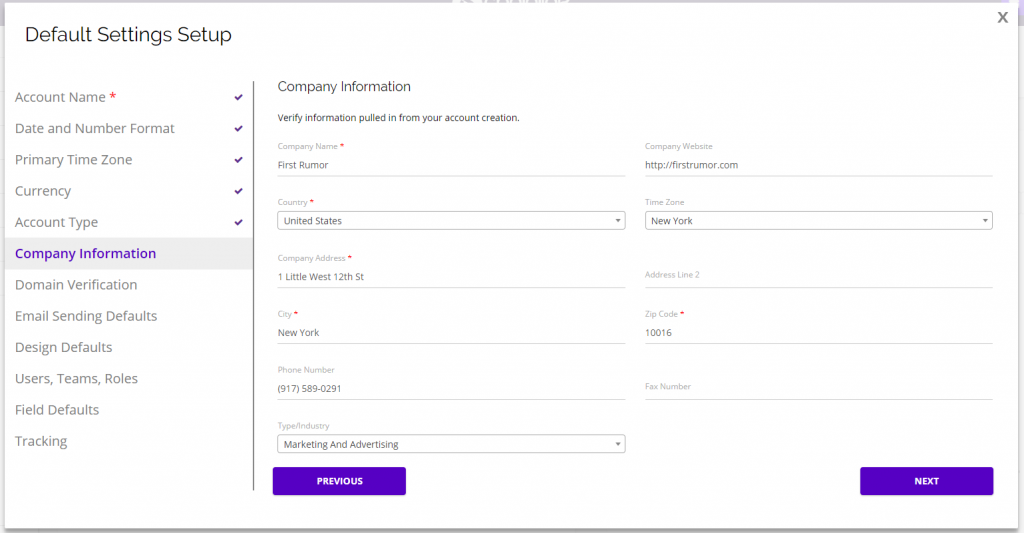1024x533 pixels.
Task: Go to Email Sending Defaults
Action: [x=129, y=316]
